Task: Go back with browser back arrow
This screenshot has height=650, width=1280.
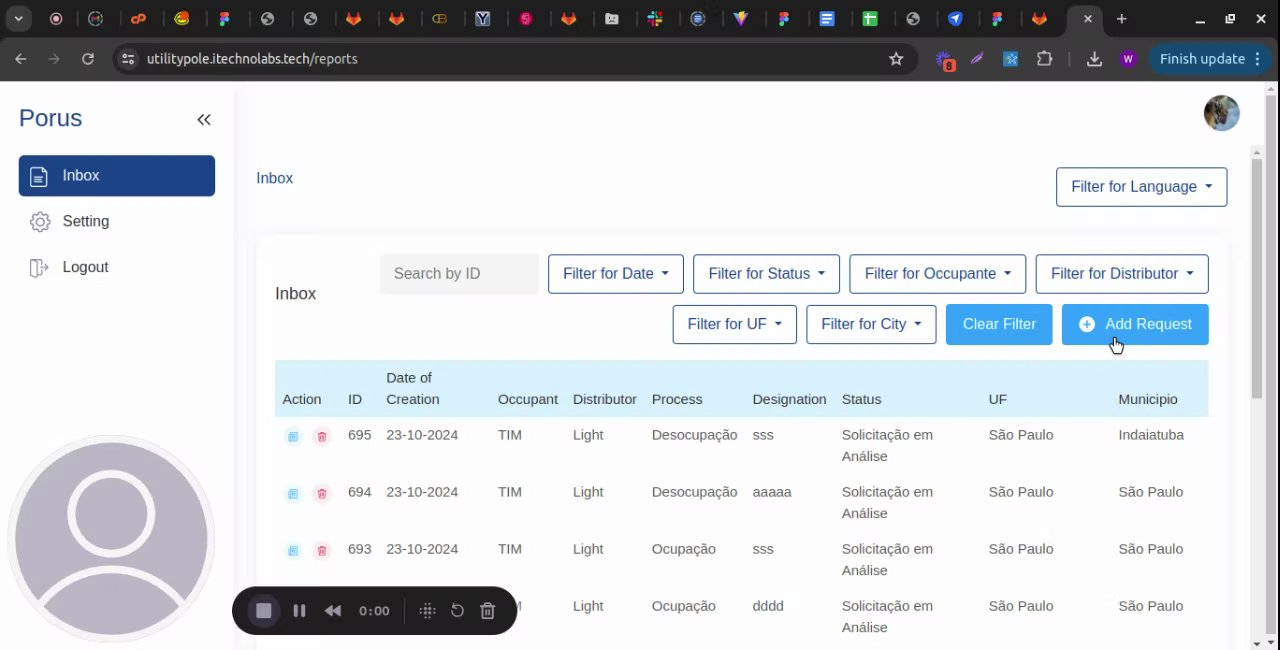Action: [20, 59]
